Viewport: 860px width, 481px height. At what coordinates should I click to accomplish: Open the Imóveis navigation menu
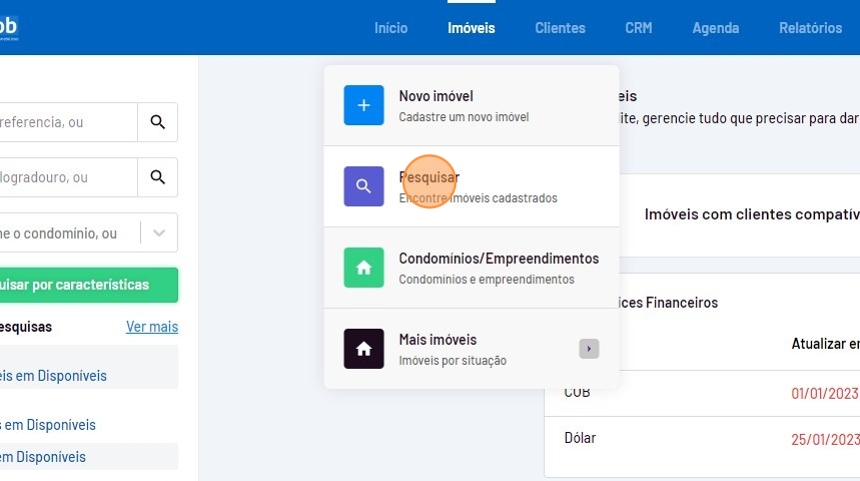click(x=471, y=28)
